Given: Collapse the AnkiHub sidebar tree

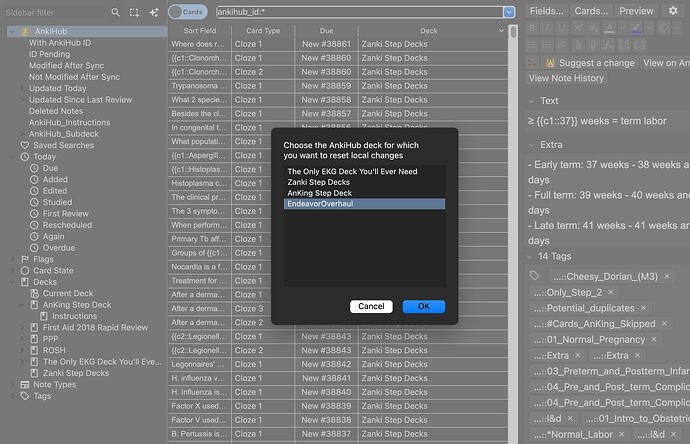Looking at the screenshot, I should 13,31.
